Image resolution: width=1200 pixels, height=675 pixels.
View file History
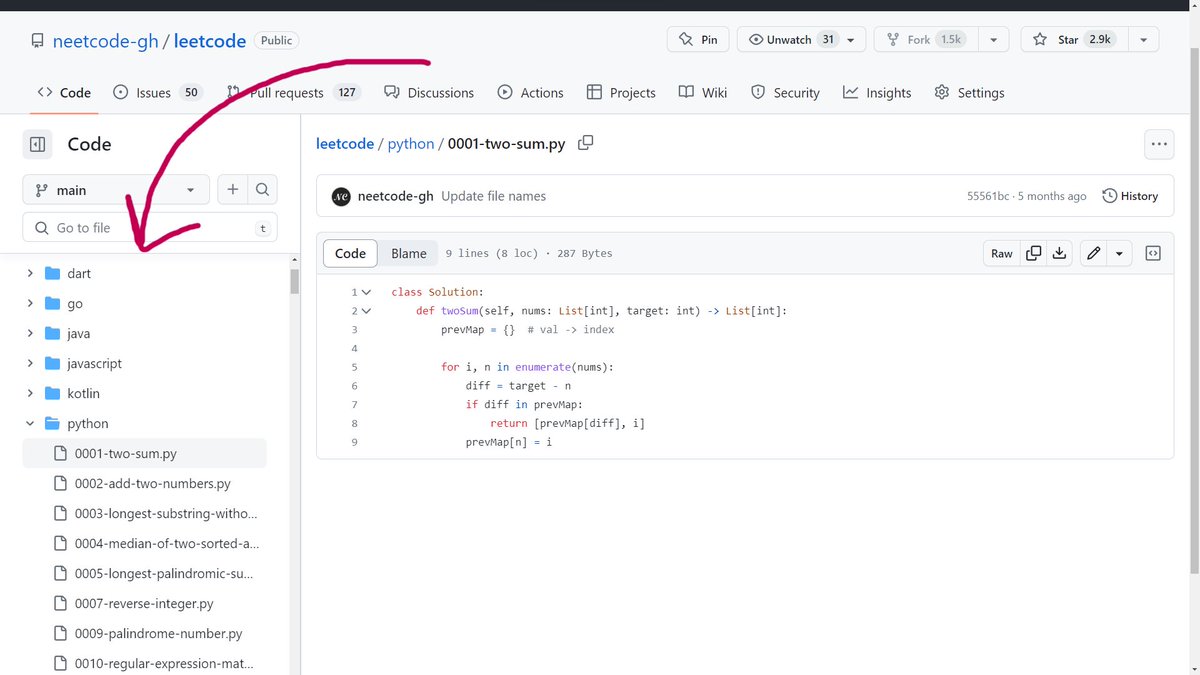(x=1130, y=196)
